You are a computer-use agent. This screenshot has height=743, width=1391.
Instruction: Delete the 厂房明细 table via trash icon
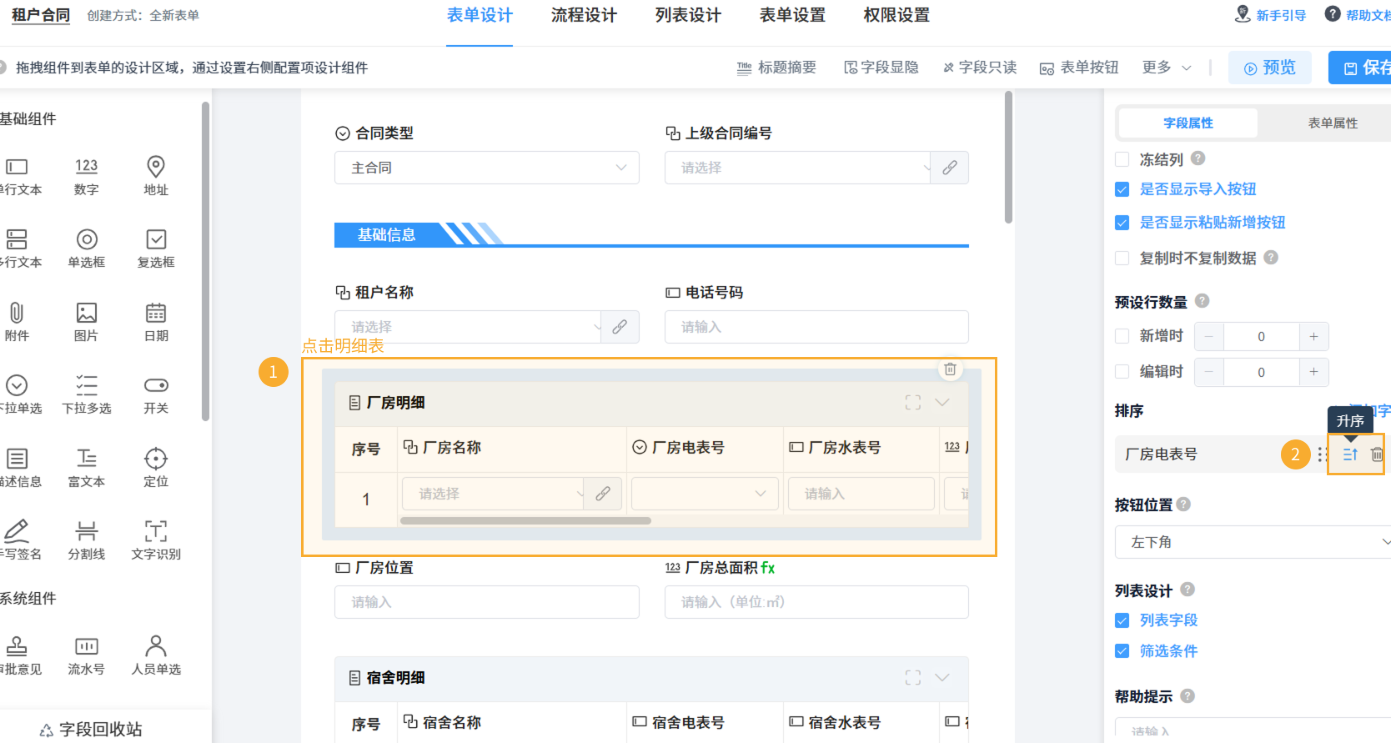tap(950, 369)
